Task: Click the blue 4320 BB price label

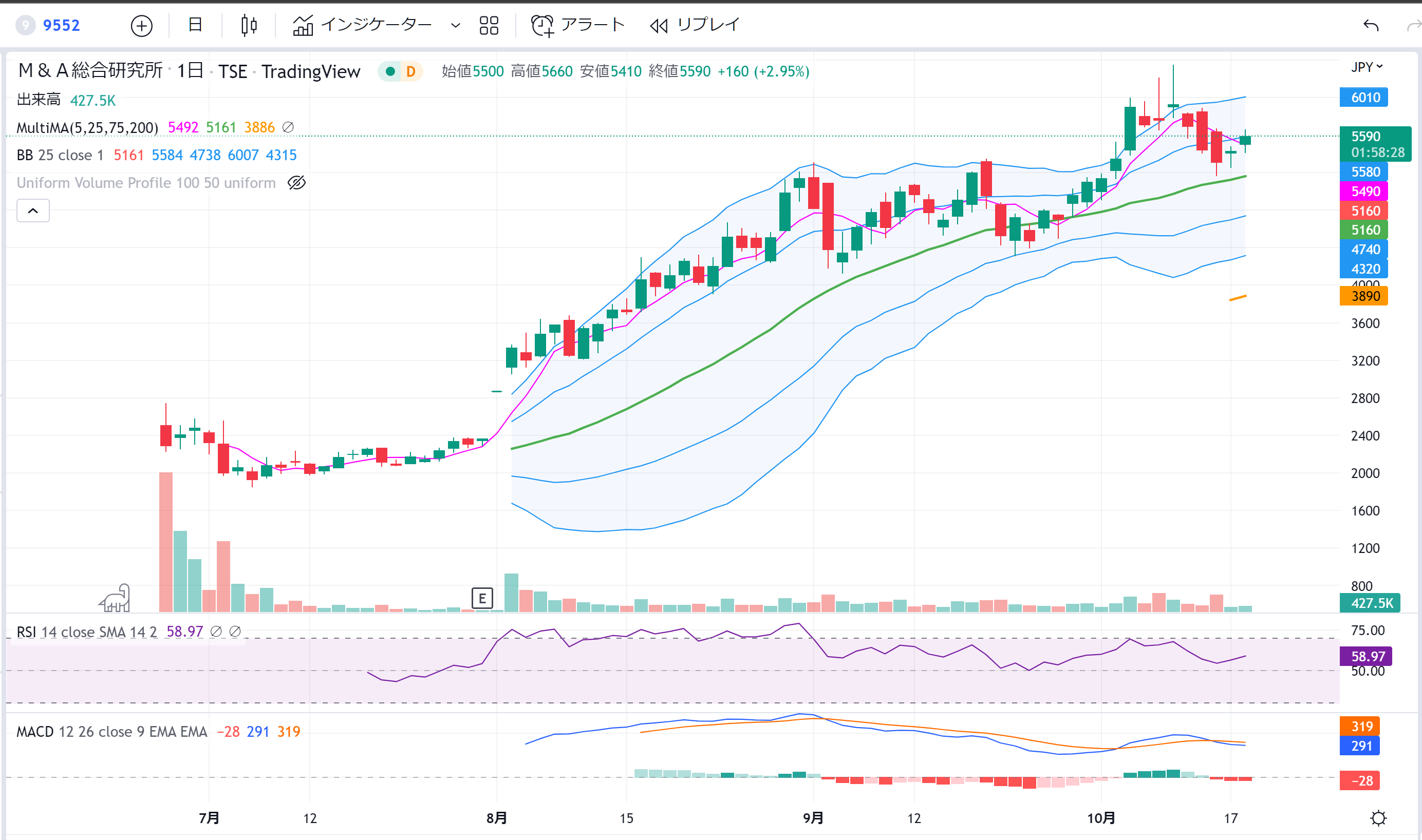Action: tap(1364, 269)
